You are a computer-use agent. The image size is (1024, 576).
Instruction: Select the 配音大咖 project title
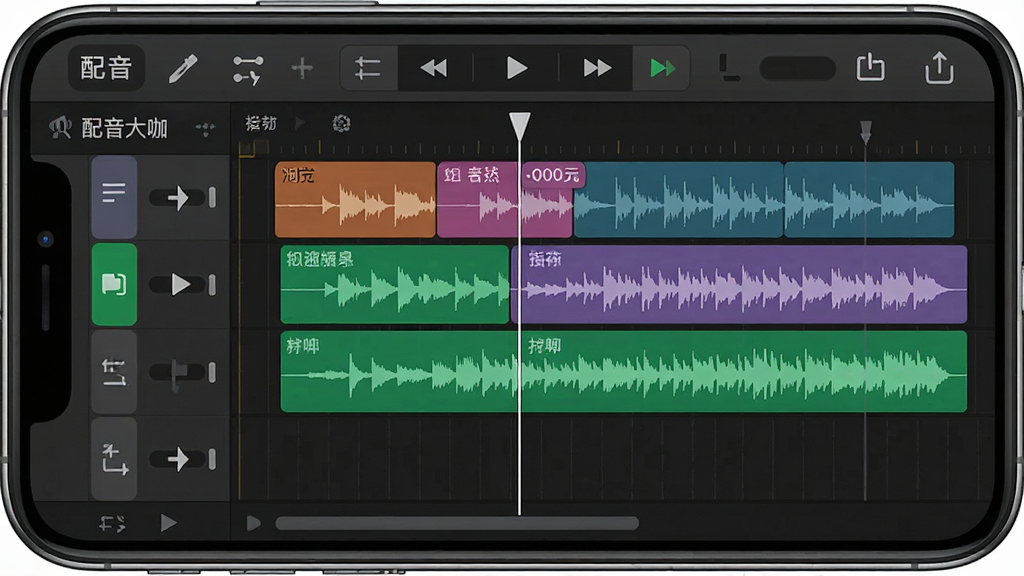[x=124, y=128]
